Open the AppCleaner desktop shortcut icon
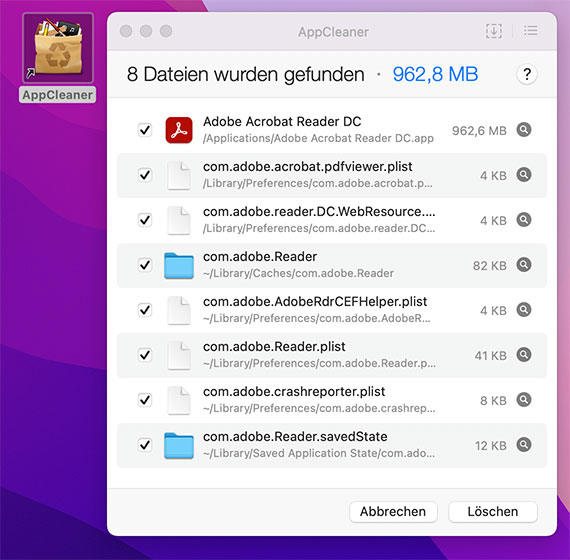This screenshot has height=560, width=570. (58, 48)
